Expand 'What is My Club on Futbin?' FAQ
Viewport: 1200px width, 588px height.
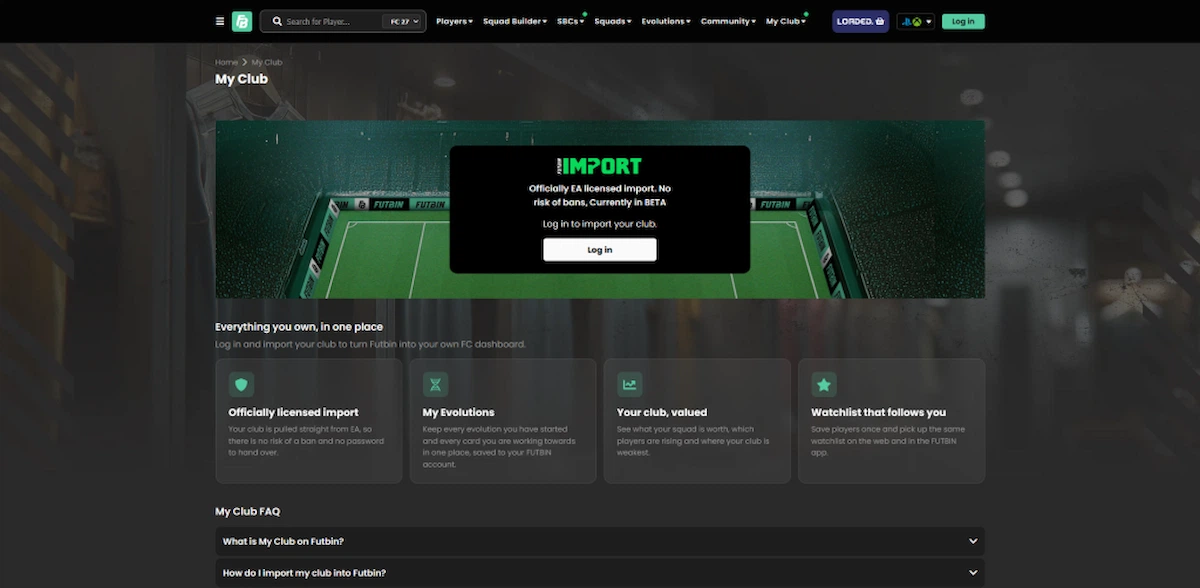point(600,541)
